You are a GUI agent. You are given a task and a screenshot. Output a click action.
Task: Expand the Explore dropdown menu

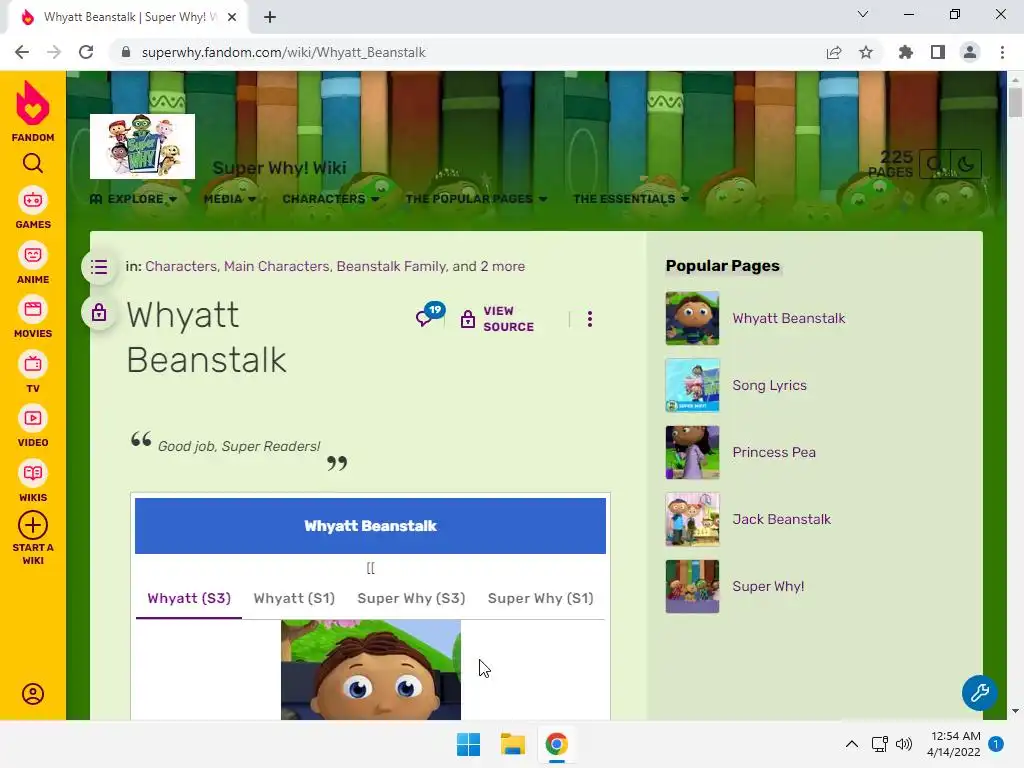click(133, 199)
